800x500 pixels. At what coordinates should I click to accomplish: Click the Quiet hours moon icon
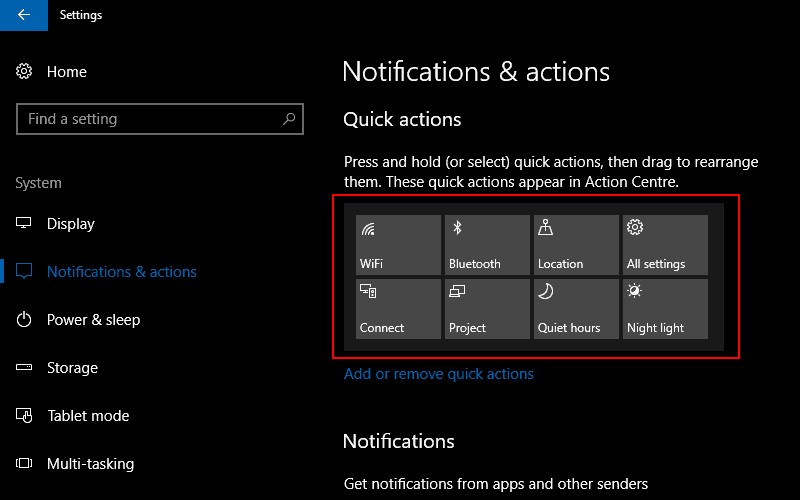click(x=545, y=291)
